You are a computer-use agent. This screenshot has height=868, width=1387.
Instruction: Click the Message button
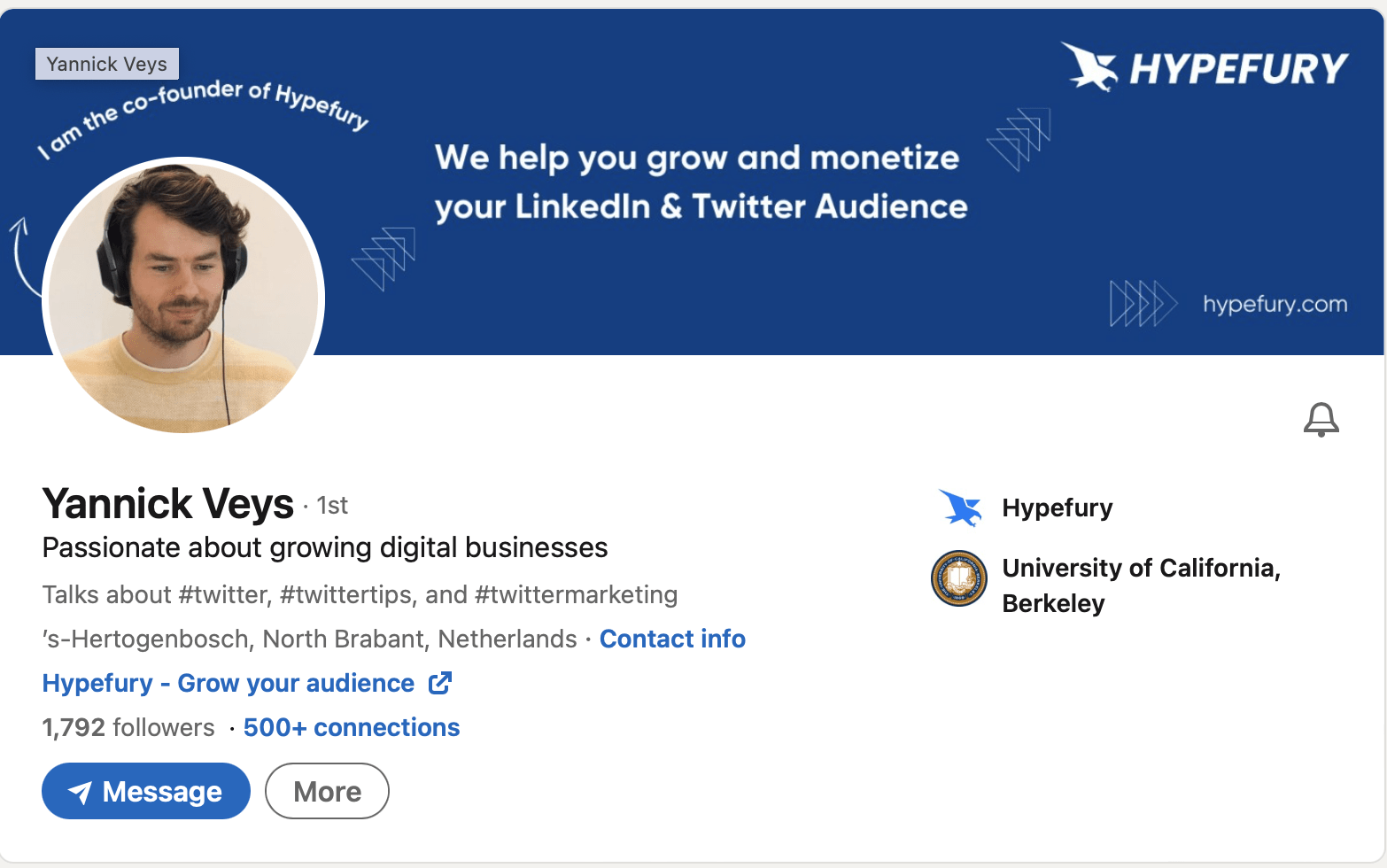point(145,791)
